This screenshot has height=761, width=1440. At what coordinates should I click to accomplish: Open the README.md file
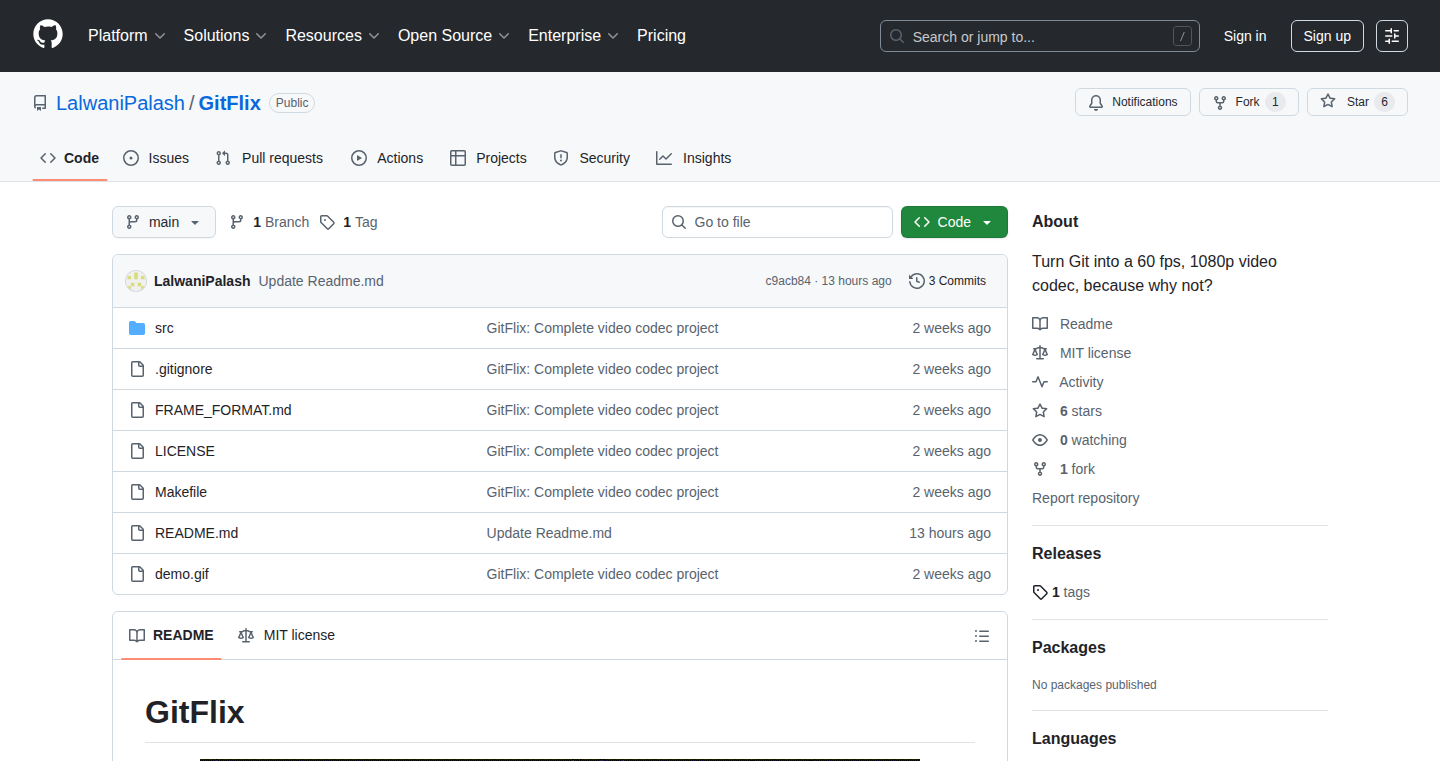click(x=197, y=533)
